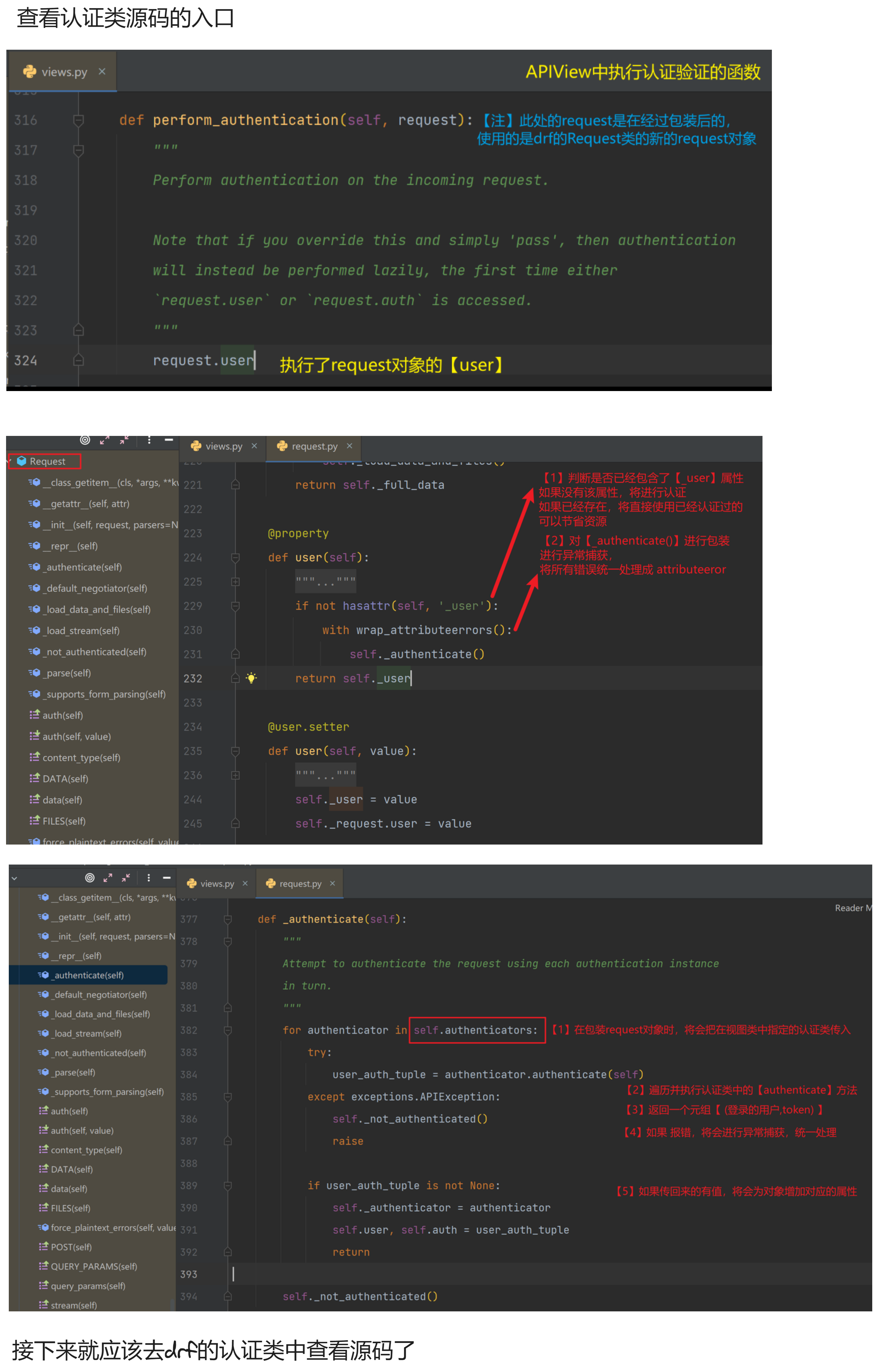
Task: Fold the if not hasattr block at line 229
Action: [x=236, y=606]
